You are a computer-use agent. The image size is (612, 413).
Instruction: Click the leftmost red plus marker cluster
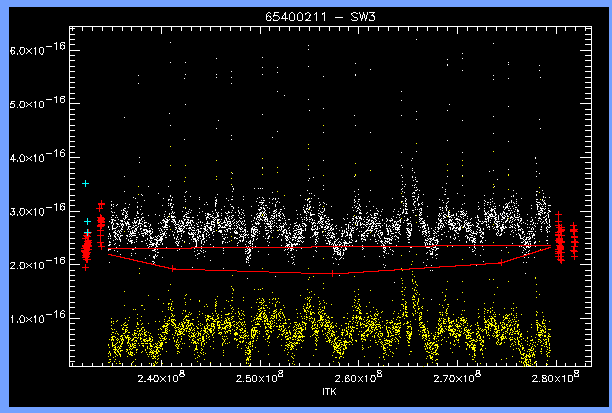point(86,244)
